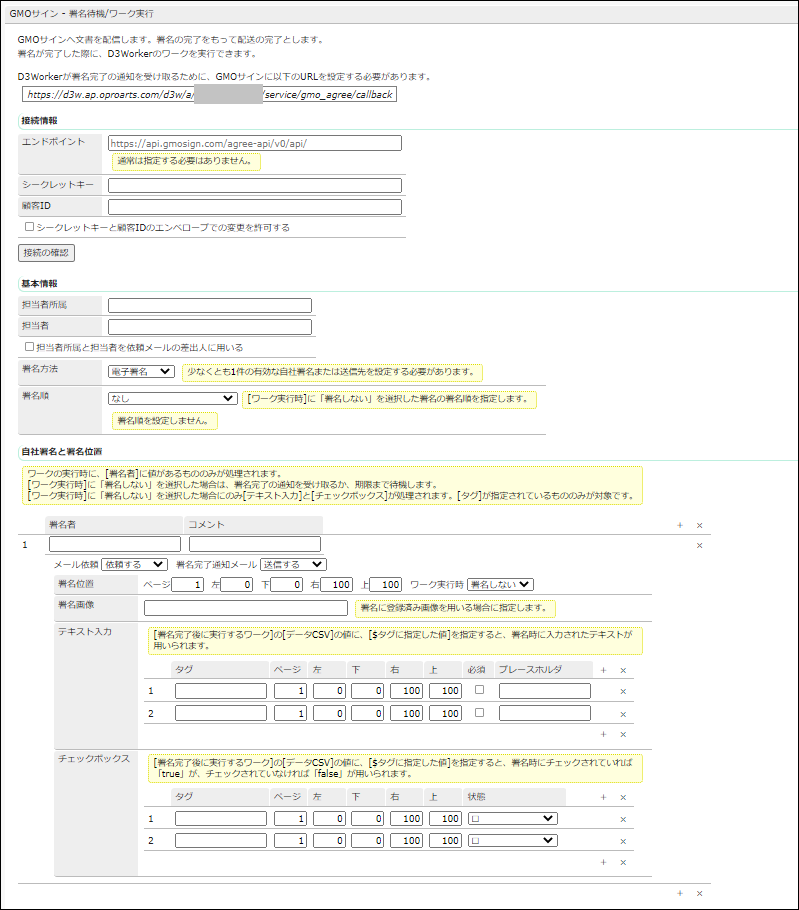Add a row via plus in チェックボックス header
Screen dimensions: 799x910
coord(603,797)
